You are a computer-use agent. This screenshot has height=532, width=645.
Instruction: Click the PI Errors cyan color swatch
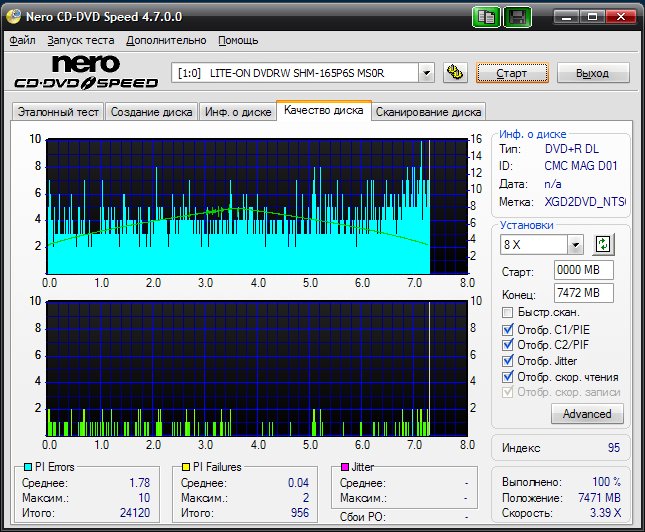tap(28, 467)
